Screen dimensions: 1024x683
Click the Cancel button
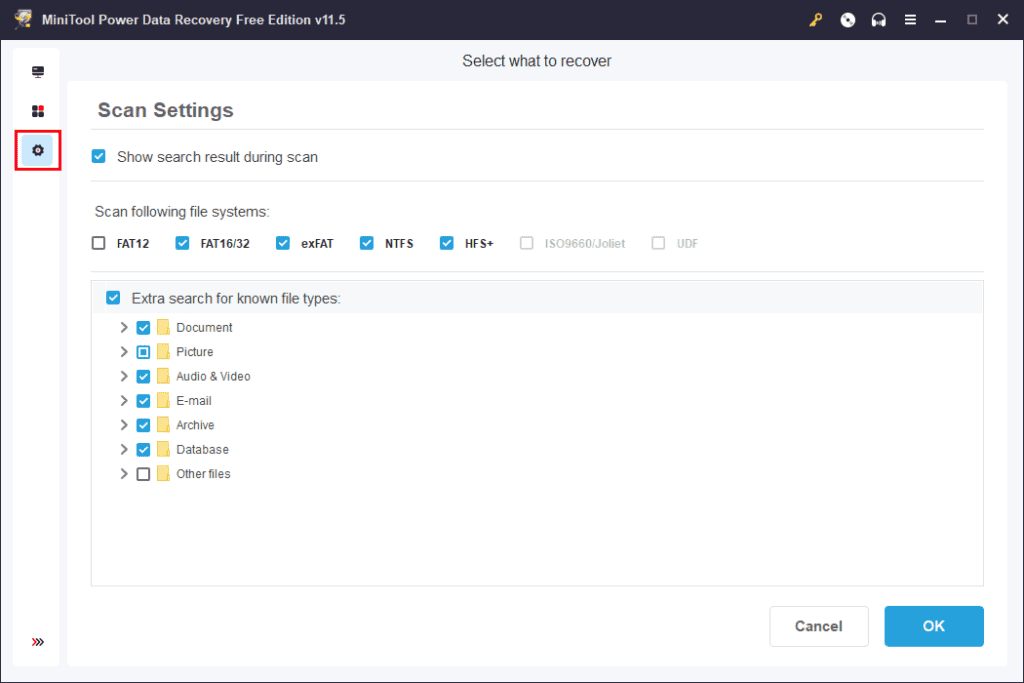point(819,626)
